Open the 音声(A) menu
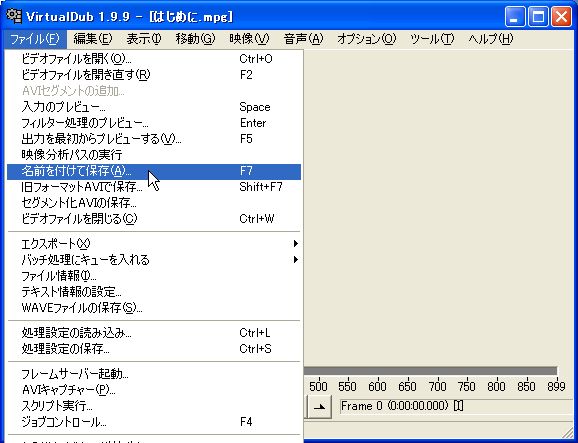578x443 pixels. click(303, 39)
